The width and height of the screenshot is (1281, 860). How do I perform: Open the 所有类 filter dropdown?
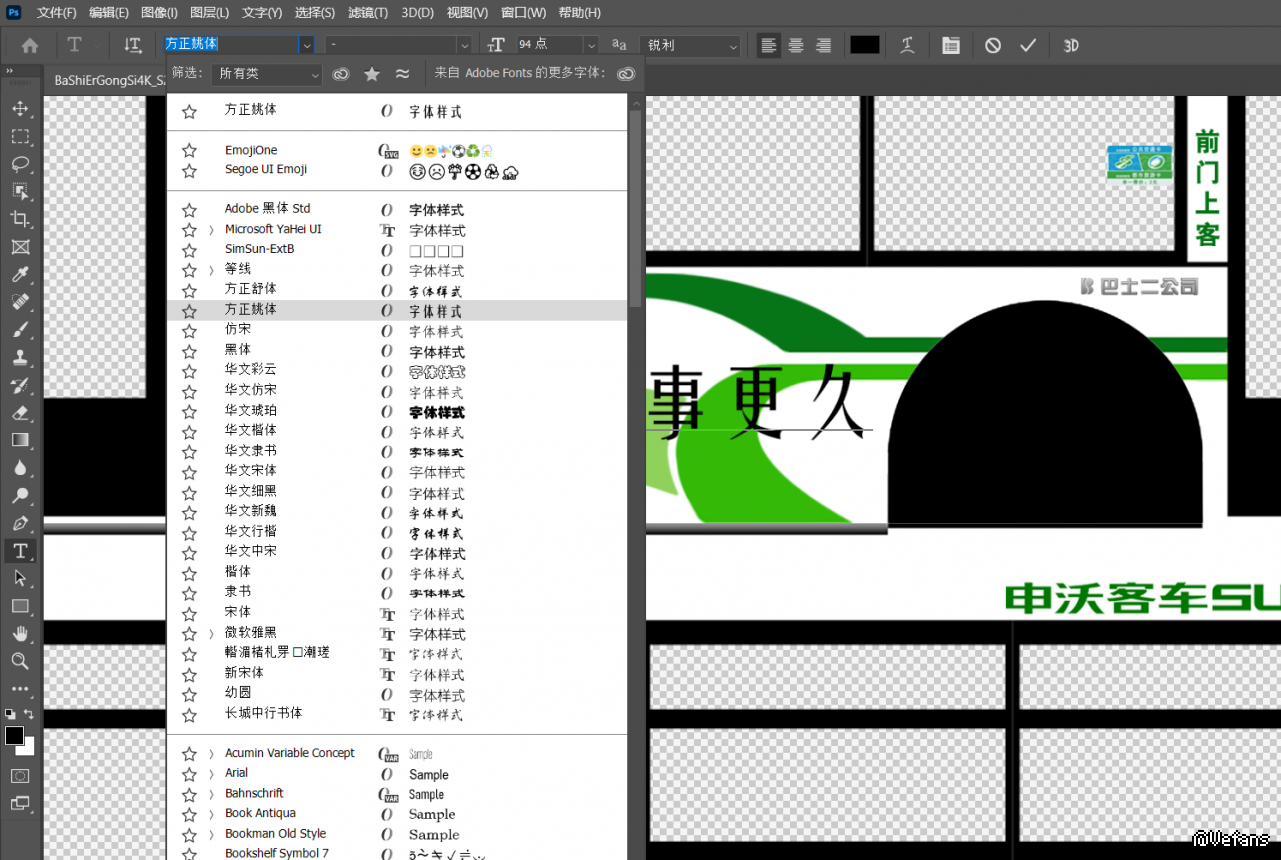click(x=268, y=74)
